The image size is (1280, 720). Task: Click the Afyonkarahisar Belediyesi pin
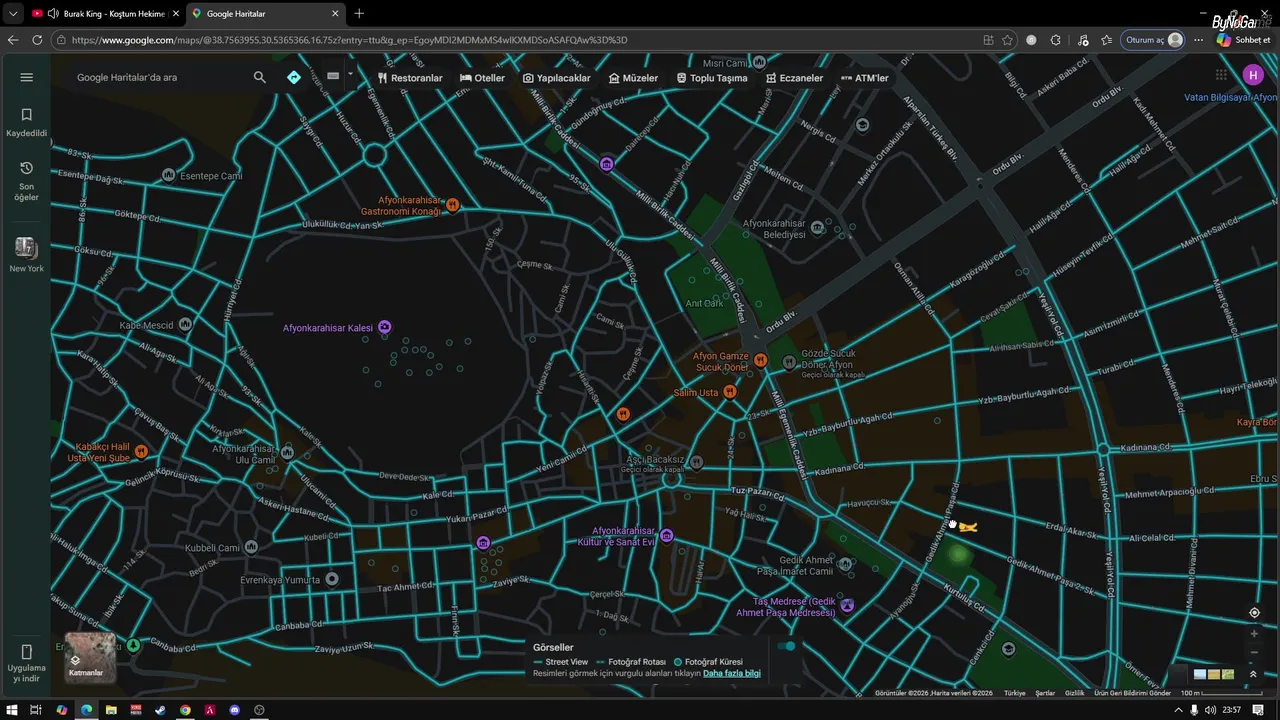[x=818, y=228]
